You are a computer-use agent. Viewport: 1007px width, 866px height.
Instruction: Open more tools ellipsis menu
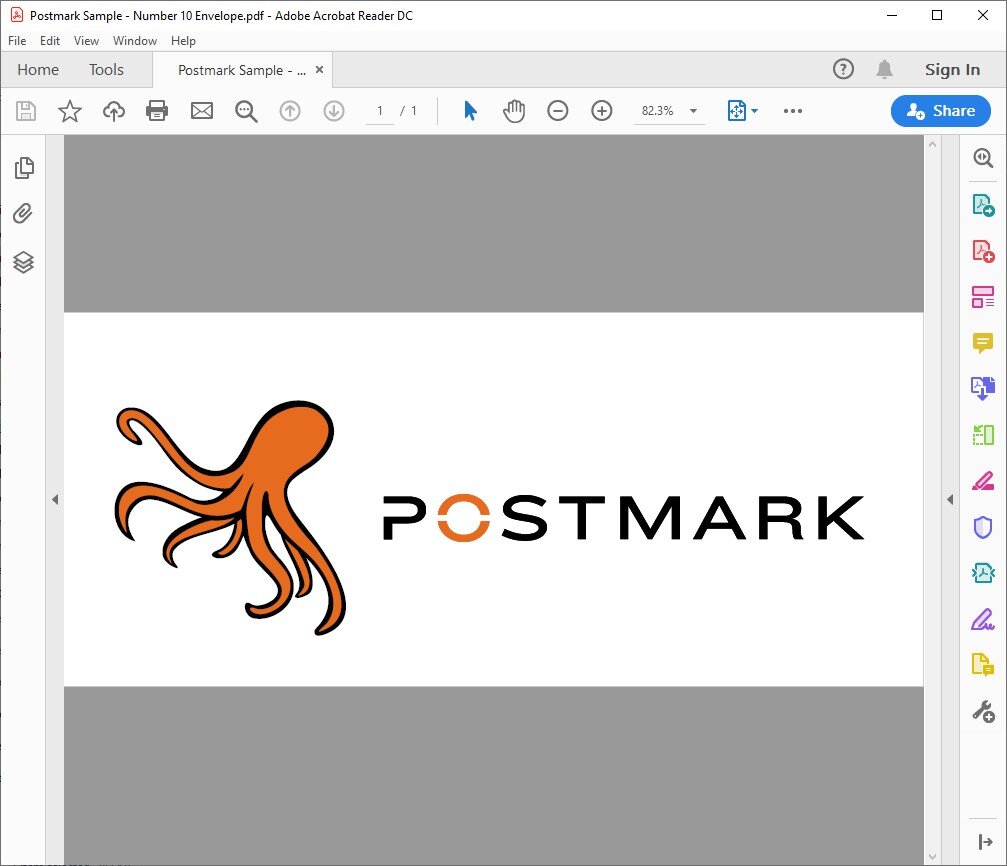click(793, 111)
